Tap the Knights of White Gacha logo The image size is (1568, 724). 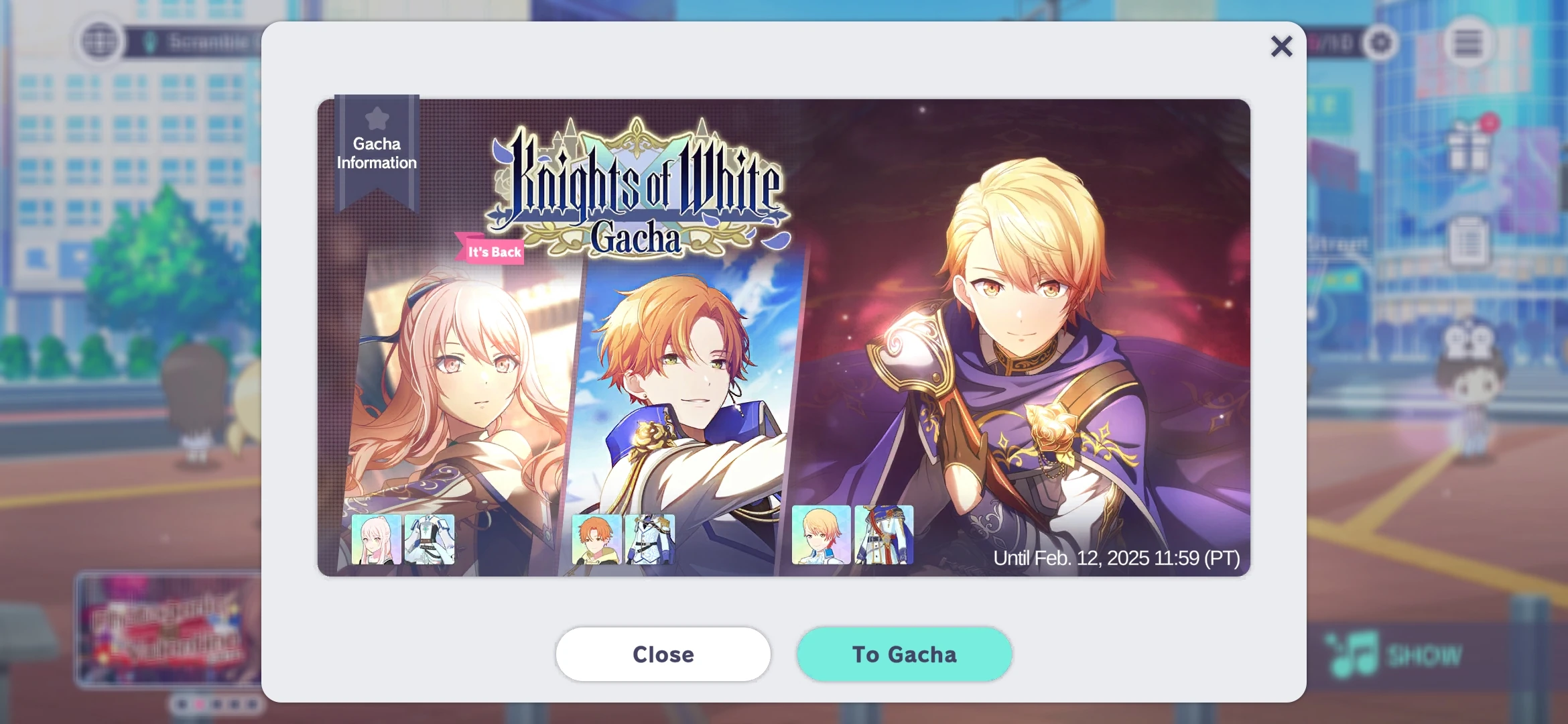(x=638, y=188)
